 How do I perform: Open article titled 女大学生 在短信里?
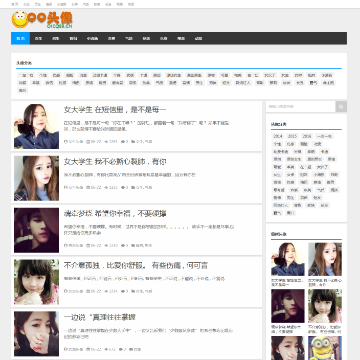115,110
